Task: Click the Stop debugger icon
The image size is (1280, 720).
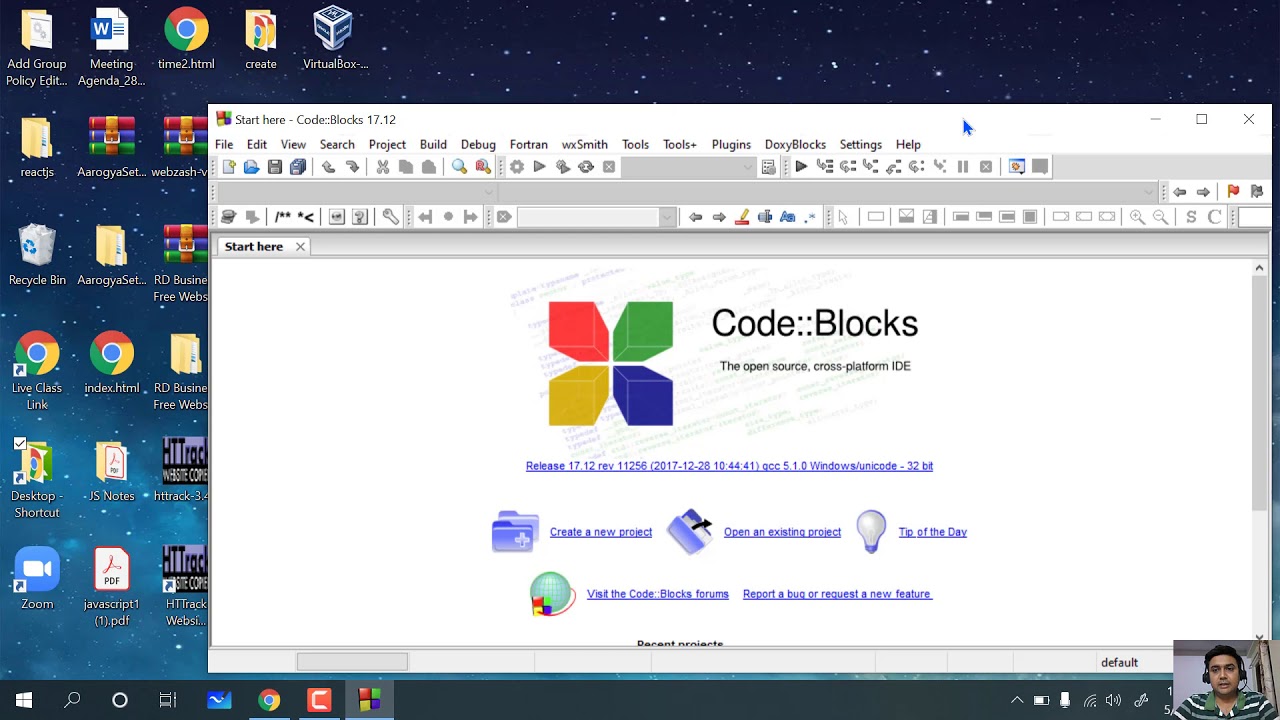Action: [985, 167]
